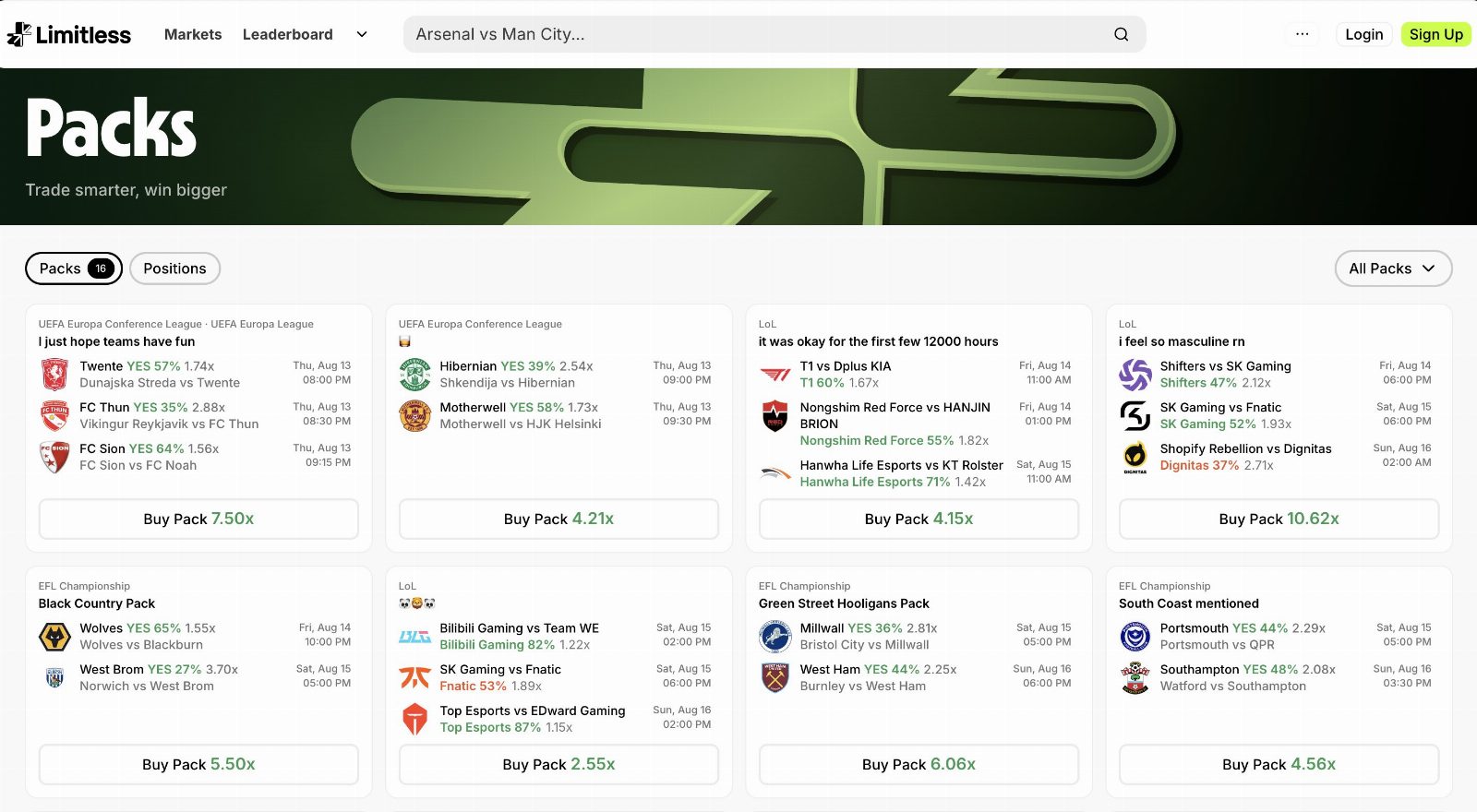Select the Packs tab

tap(74, 269)
